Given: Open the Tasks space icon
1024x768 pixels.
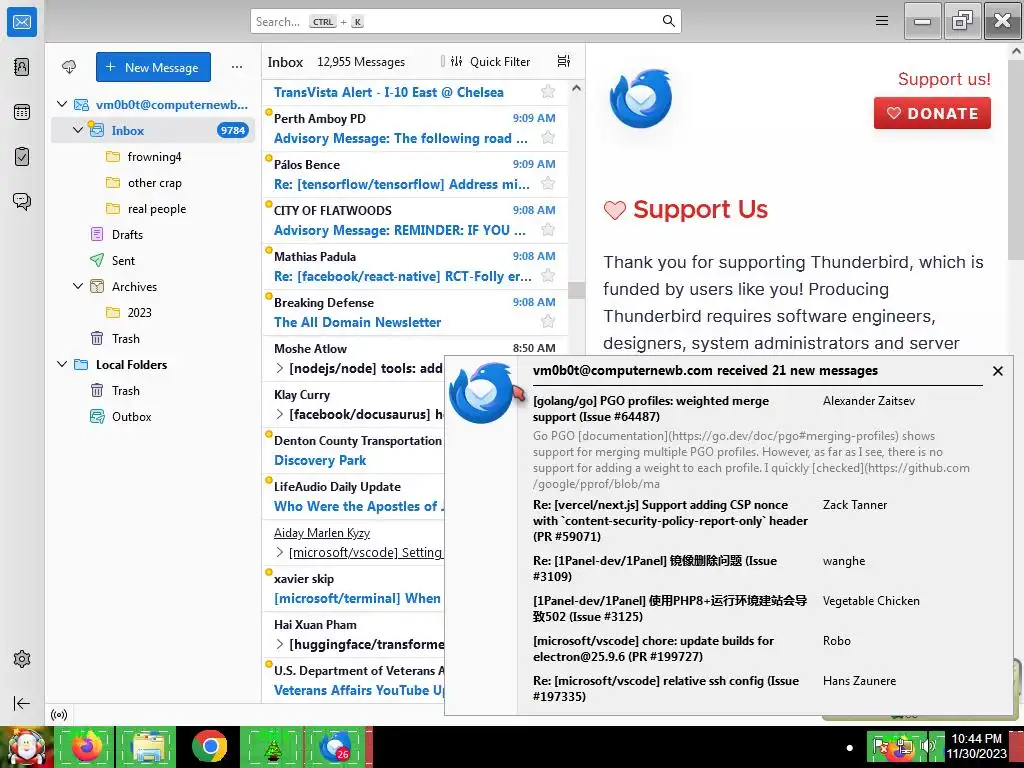Looking at the screenshot, I should [x=22, y=157].
